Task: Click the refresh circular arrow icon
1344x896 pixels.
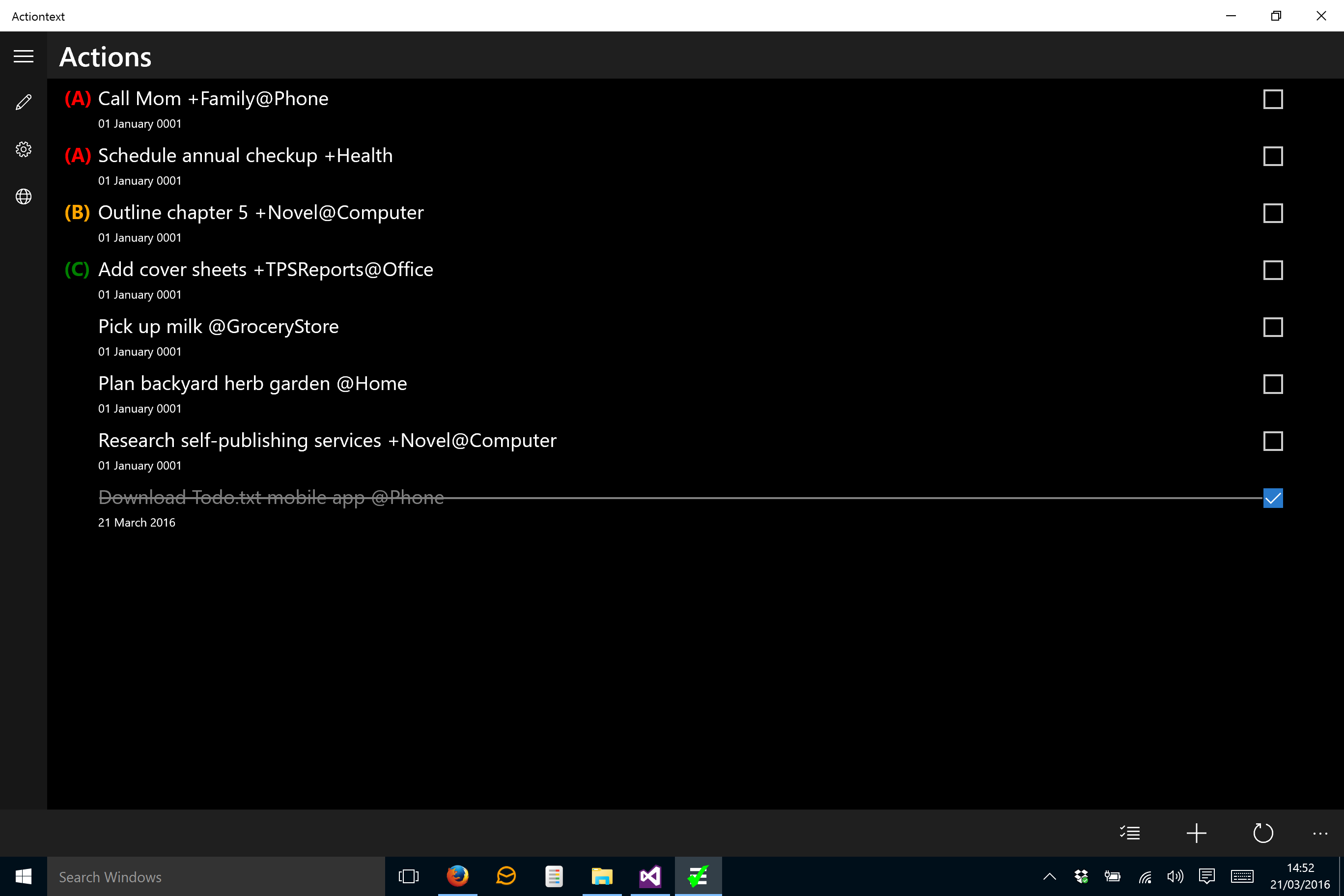Action: pos(1263,833)
